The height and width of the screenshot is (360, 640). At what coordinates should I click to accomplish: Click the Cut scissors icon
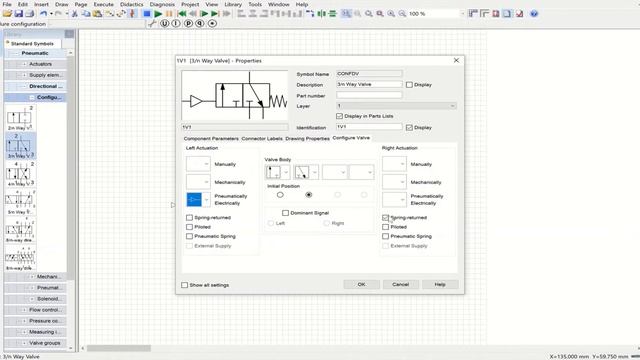[75, 13]
